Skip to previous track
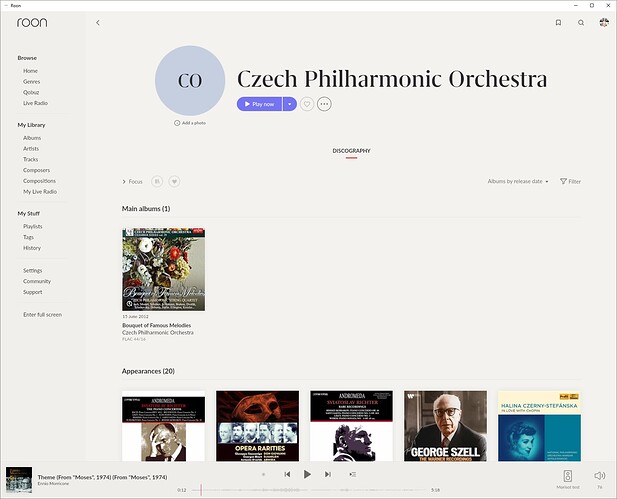The image size is (617, 499). [x=287, y=475]
